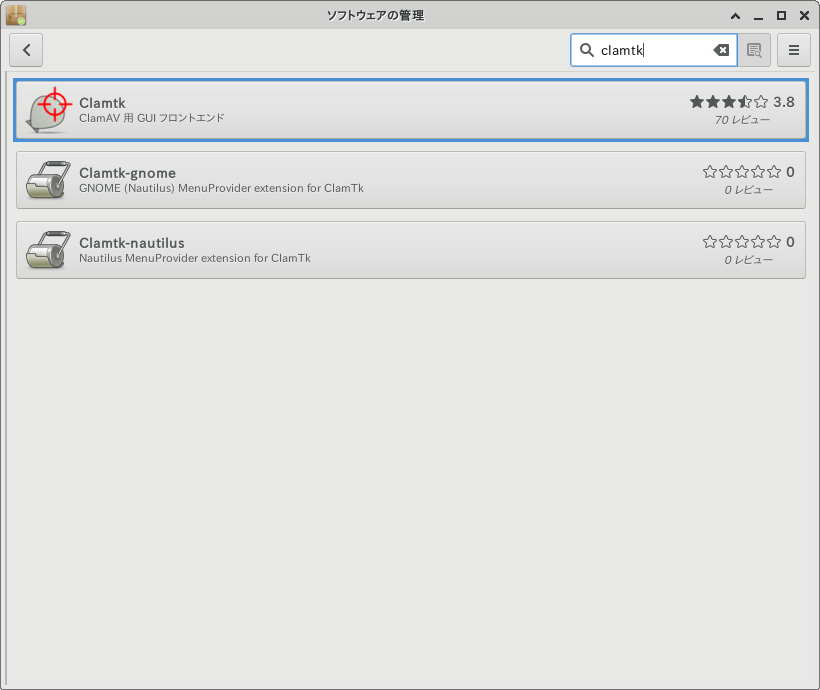Click the Clamtk-gnome package roller icon
The height and width of the screenshot is (690, 820).
tap(48, 180)
